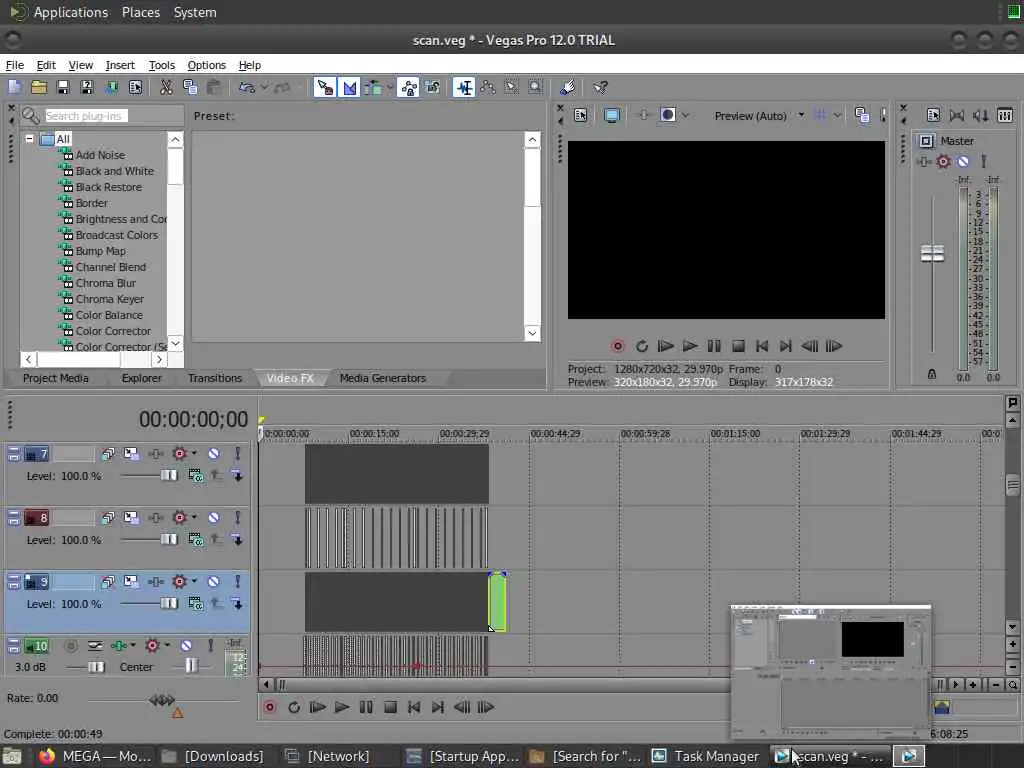
Task: Click Track Motion icon on track 7
Action: point(131,453)
